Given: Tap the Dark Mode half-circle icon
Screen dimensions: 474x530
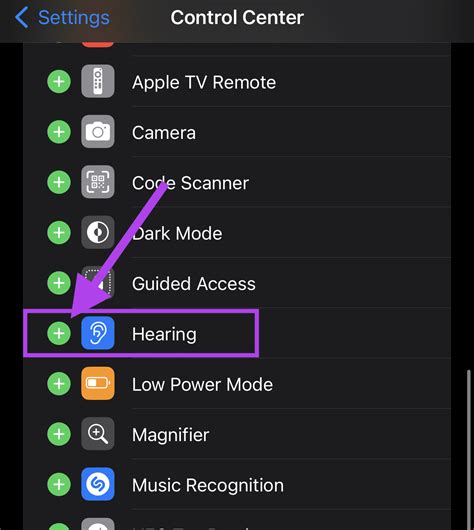Looking at the screenshot, I should pos(98,233).
